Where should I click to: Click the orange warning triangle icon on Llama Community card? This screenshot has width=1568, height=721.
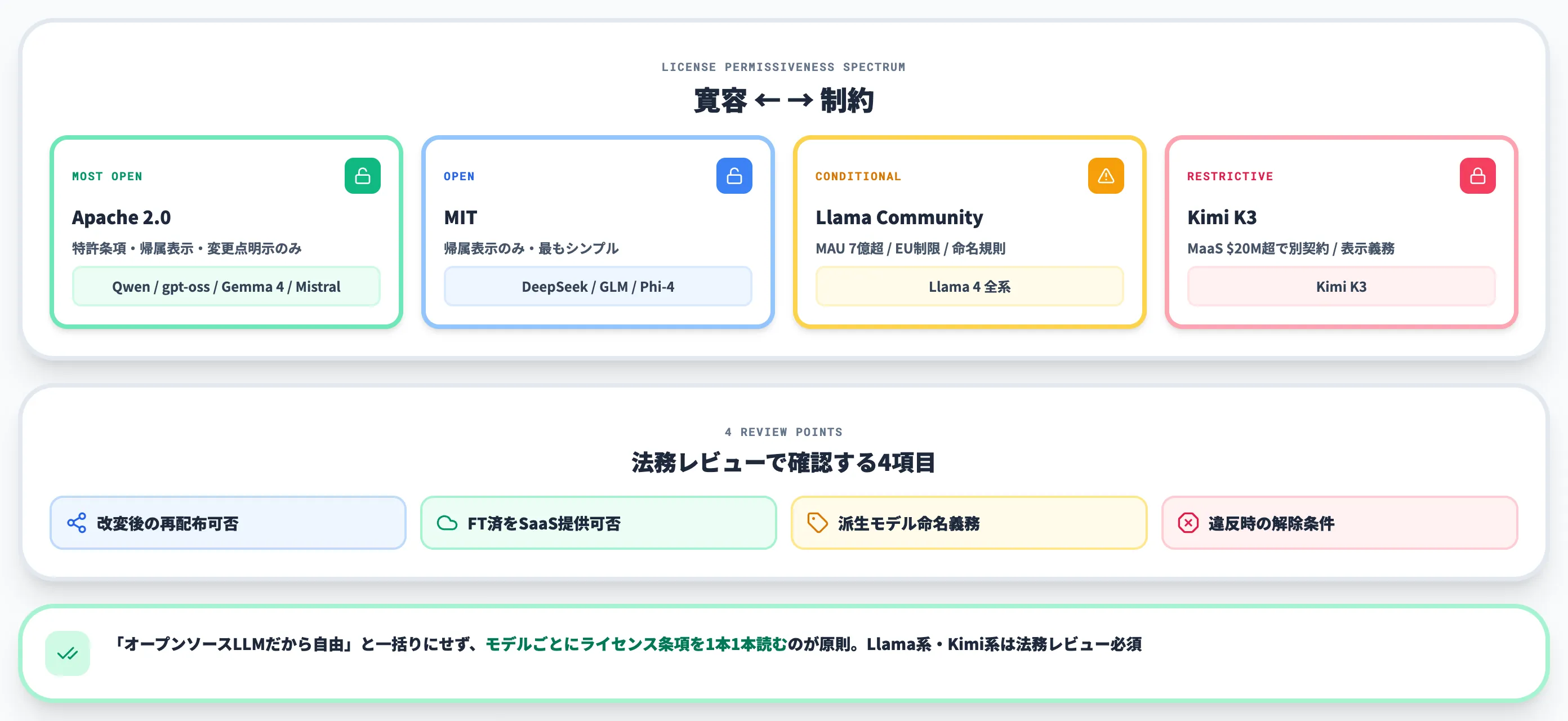pyautogui.click(x=1106, y=176)
